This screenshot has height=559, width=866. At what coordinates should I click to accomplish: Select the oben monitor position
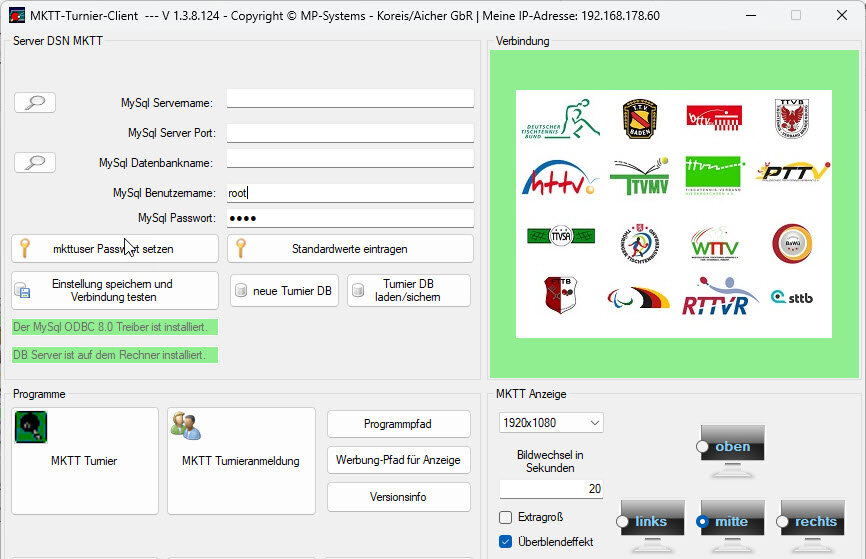coord(704,446)
